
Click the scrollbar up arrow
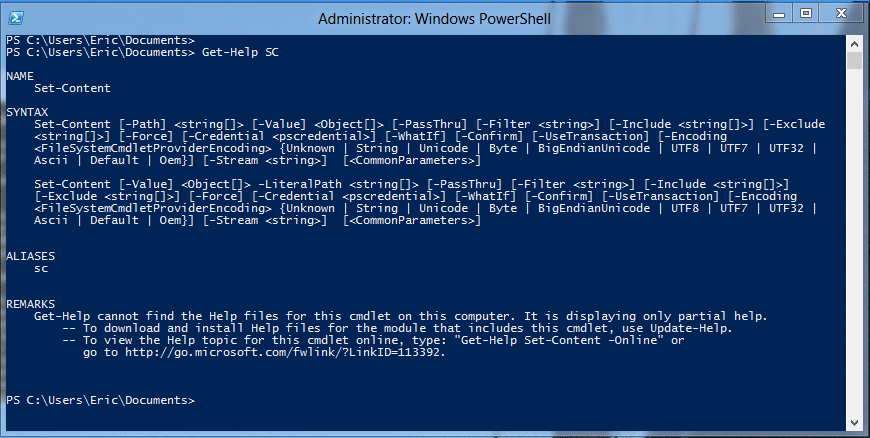click(x=854, y=44)
